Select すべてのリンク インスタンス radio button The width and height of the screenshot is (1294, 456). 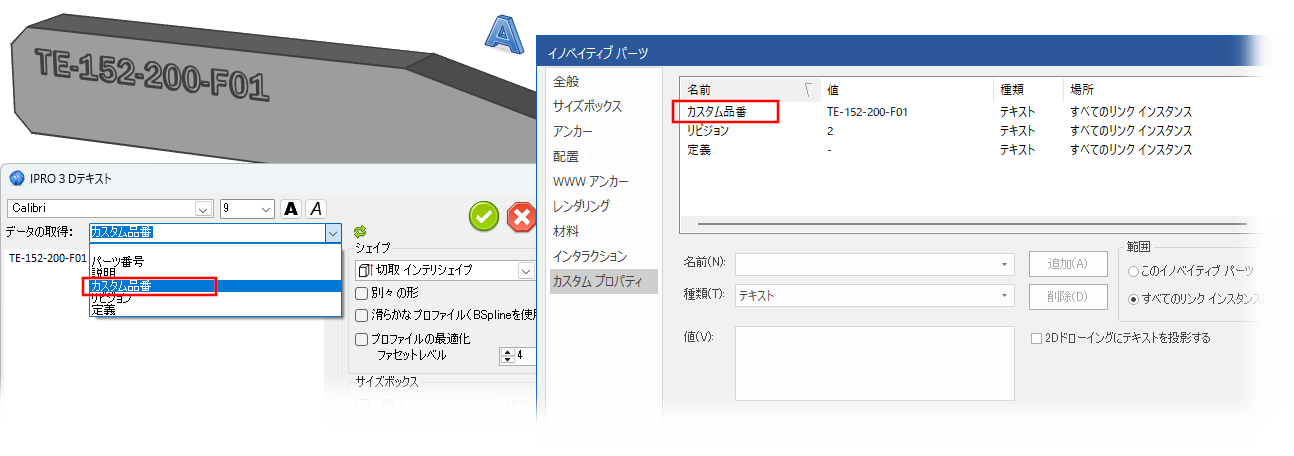[x=1133, y=298]
